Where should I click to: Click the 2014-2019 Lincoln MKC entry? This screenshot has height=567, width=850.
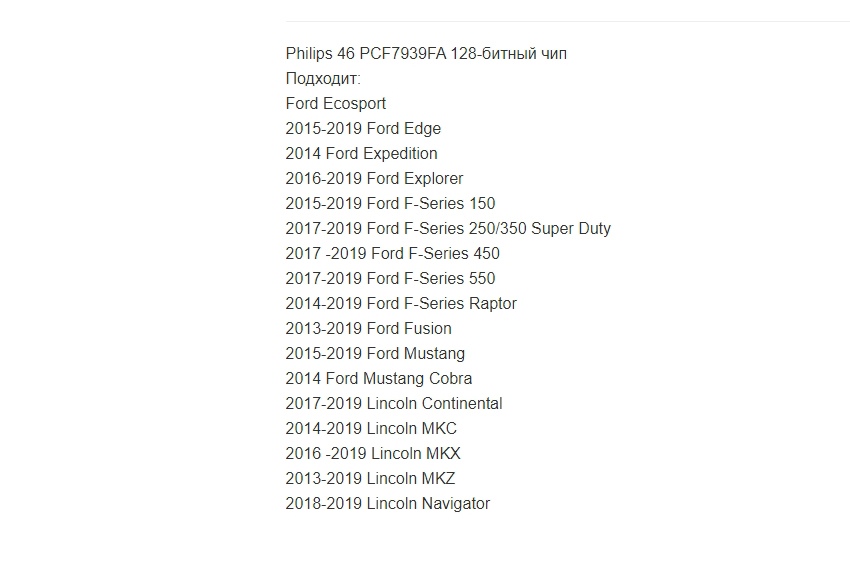371,428
